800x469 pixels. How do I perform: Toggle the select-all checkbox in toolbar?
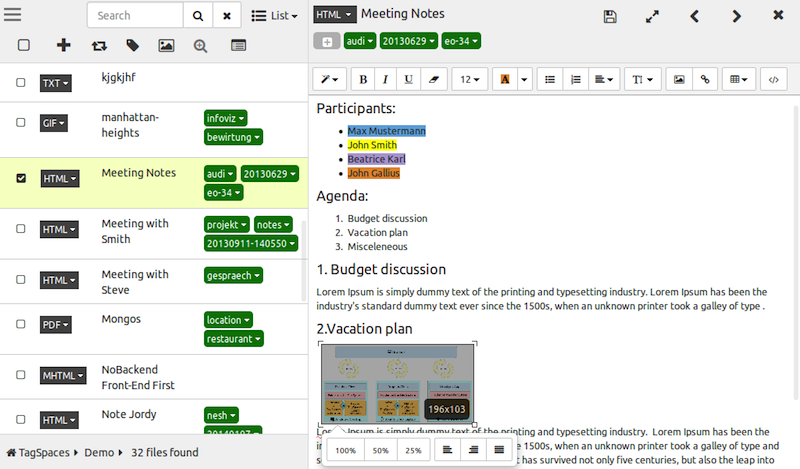[24, 45]
